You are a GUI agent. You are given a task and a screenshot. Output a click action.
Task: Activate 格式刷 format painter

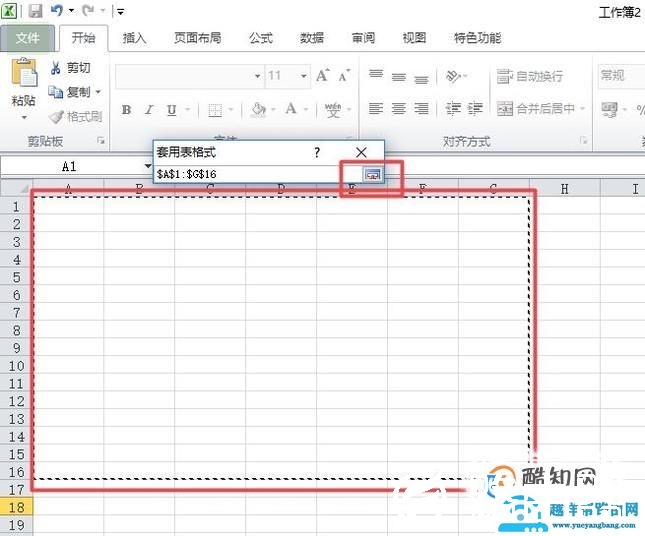[x=76, y=117]
